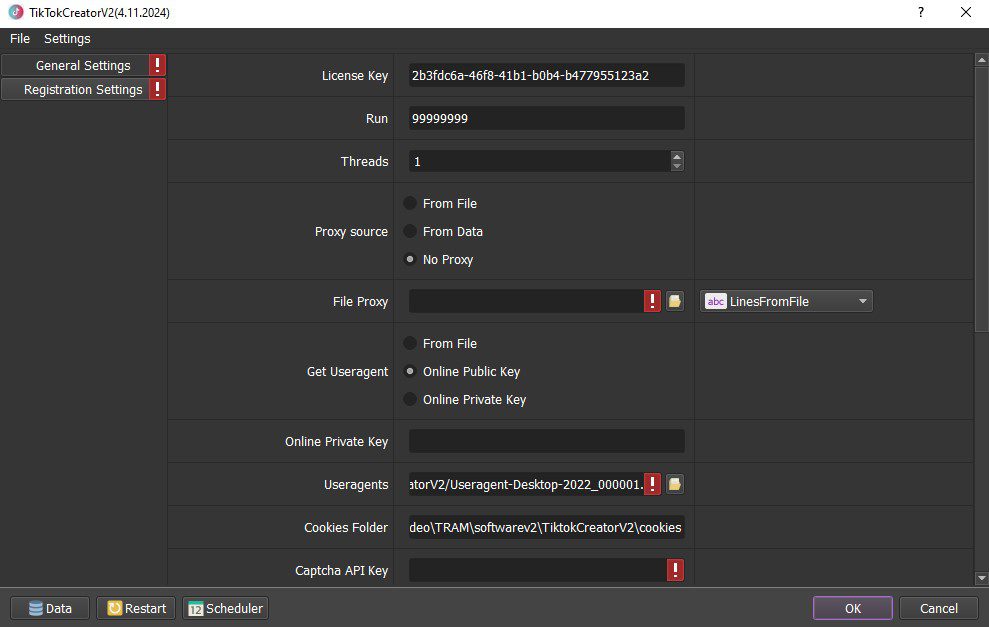Viewport: 989px width, 627px height.
Task: Click the vertical scrollbar thumb
Action: click(981, 199)
